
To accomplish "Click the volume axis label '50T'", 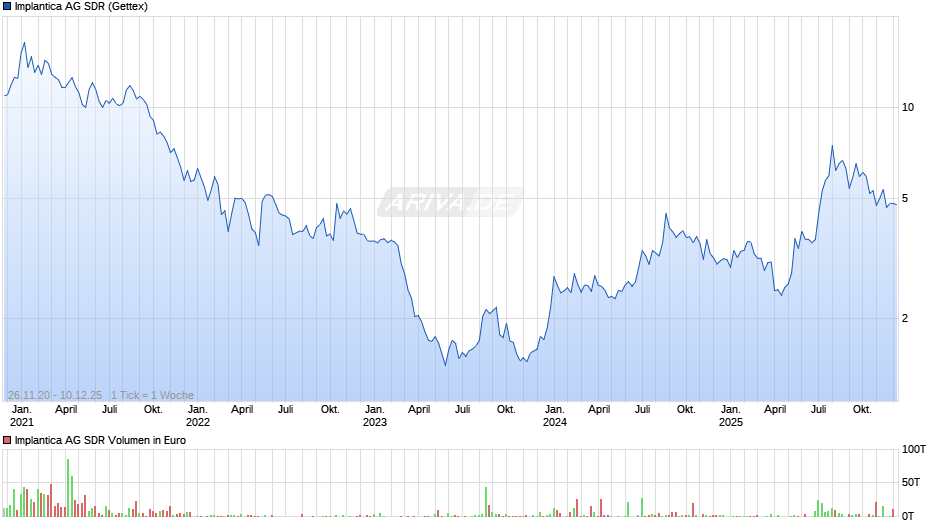I will pos(911,482).
